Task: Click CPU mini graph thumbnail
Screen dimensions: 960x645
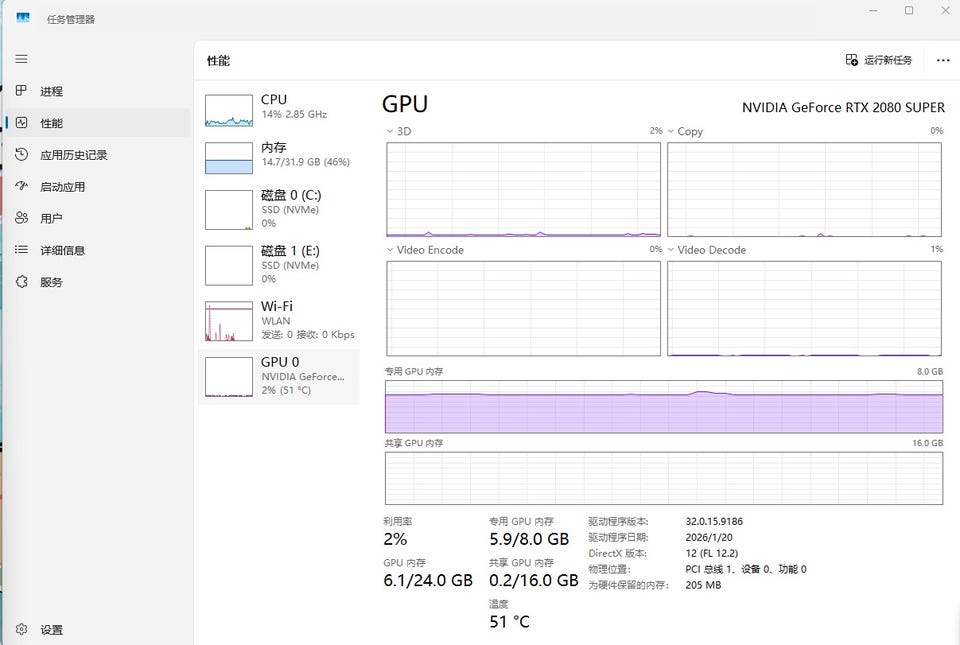Action: click(x=229, y=110)
